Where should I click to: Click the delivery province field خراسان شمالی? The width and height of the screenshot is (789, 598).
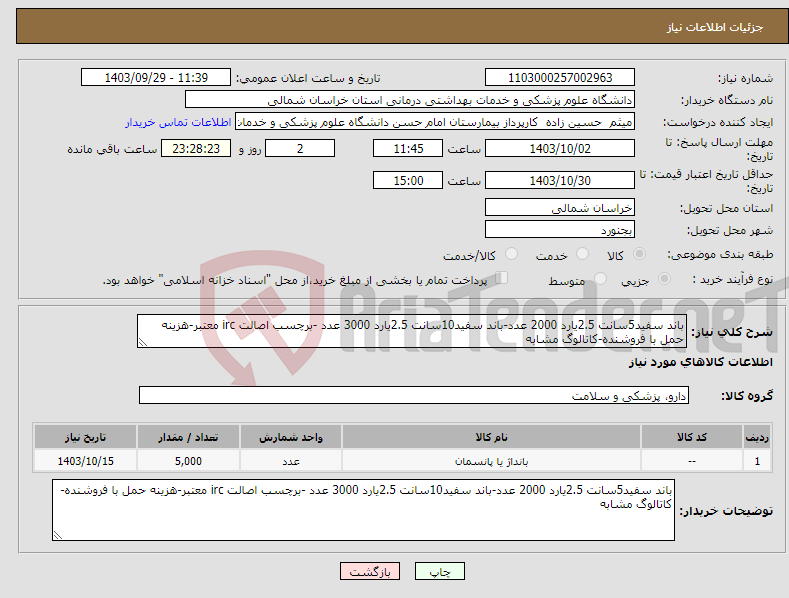pyautogui.click(x=560, y=207)
